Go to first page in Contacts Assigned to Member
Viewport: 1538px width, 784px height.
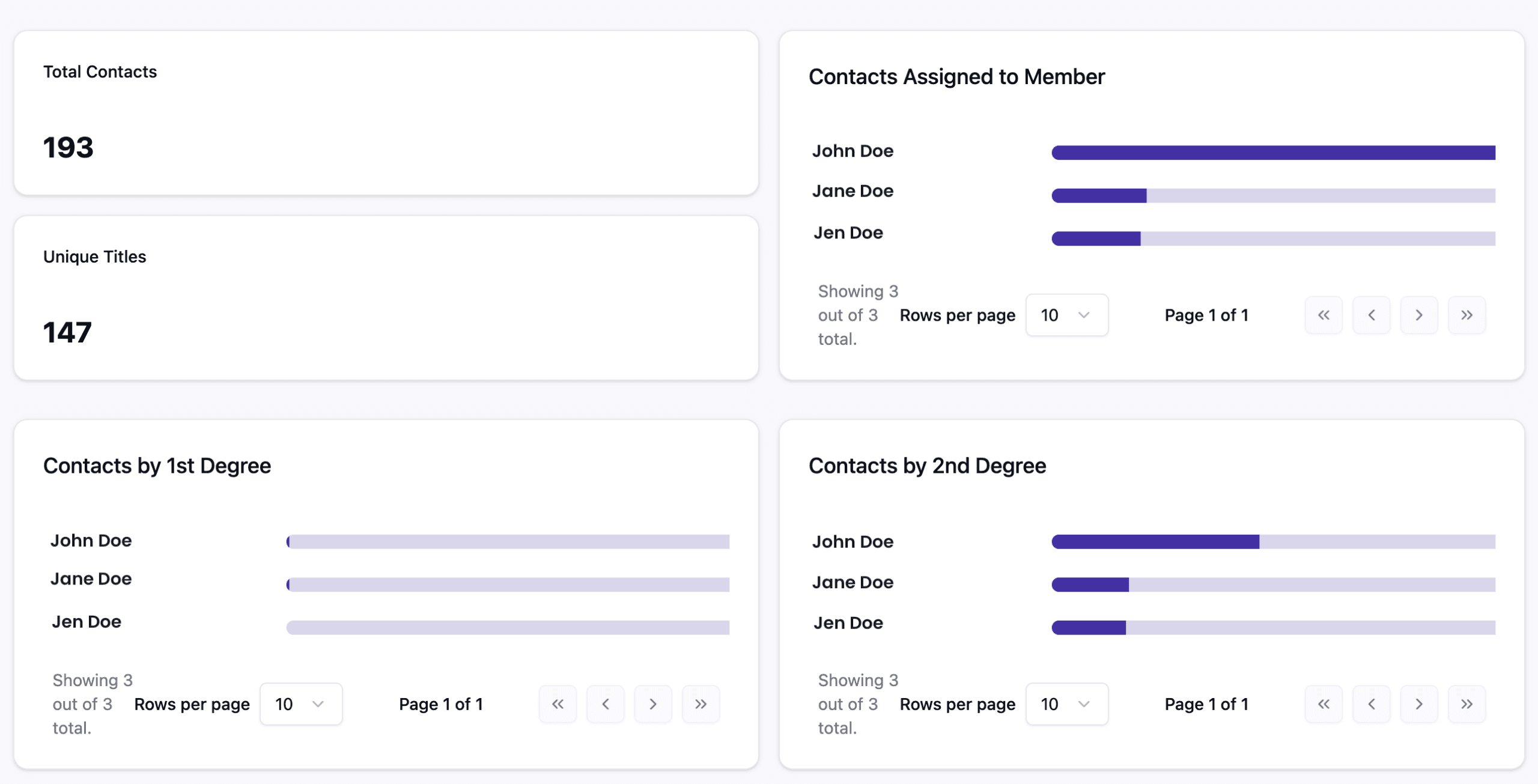click(x=1324, y=315)
